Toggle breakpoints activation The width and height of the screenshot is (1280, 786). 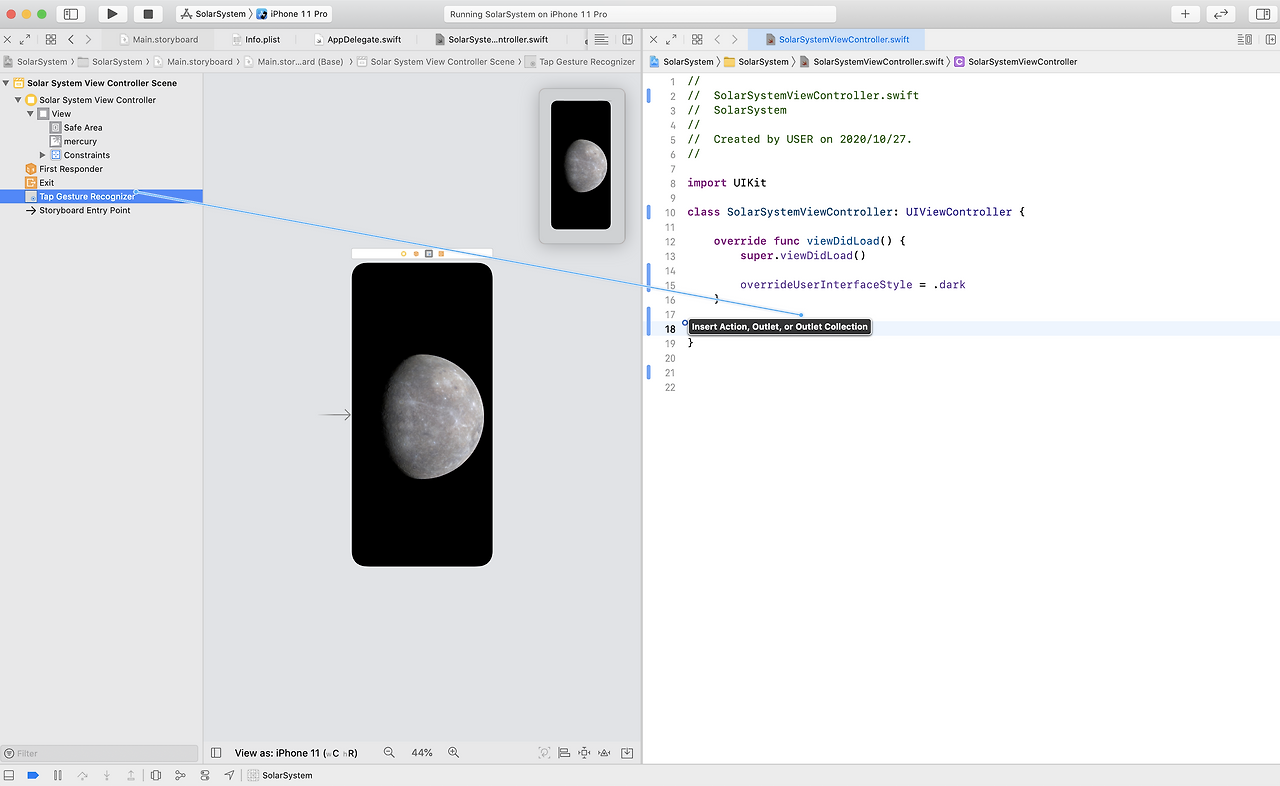33,775
